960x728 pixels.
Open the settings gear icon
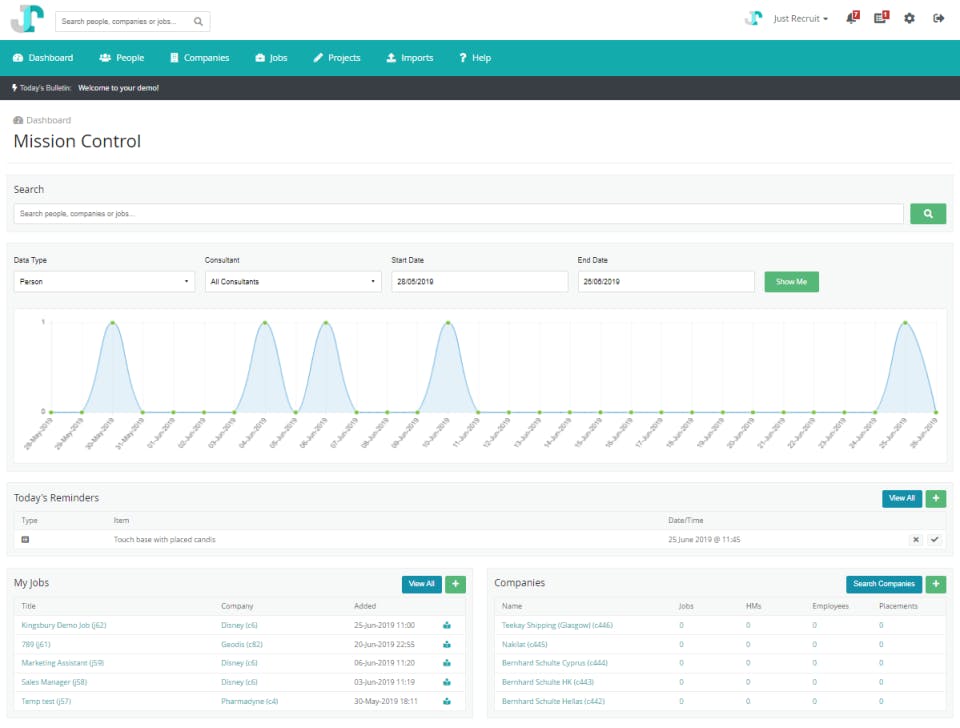(909, 18)
